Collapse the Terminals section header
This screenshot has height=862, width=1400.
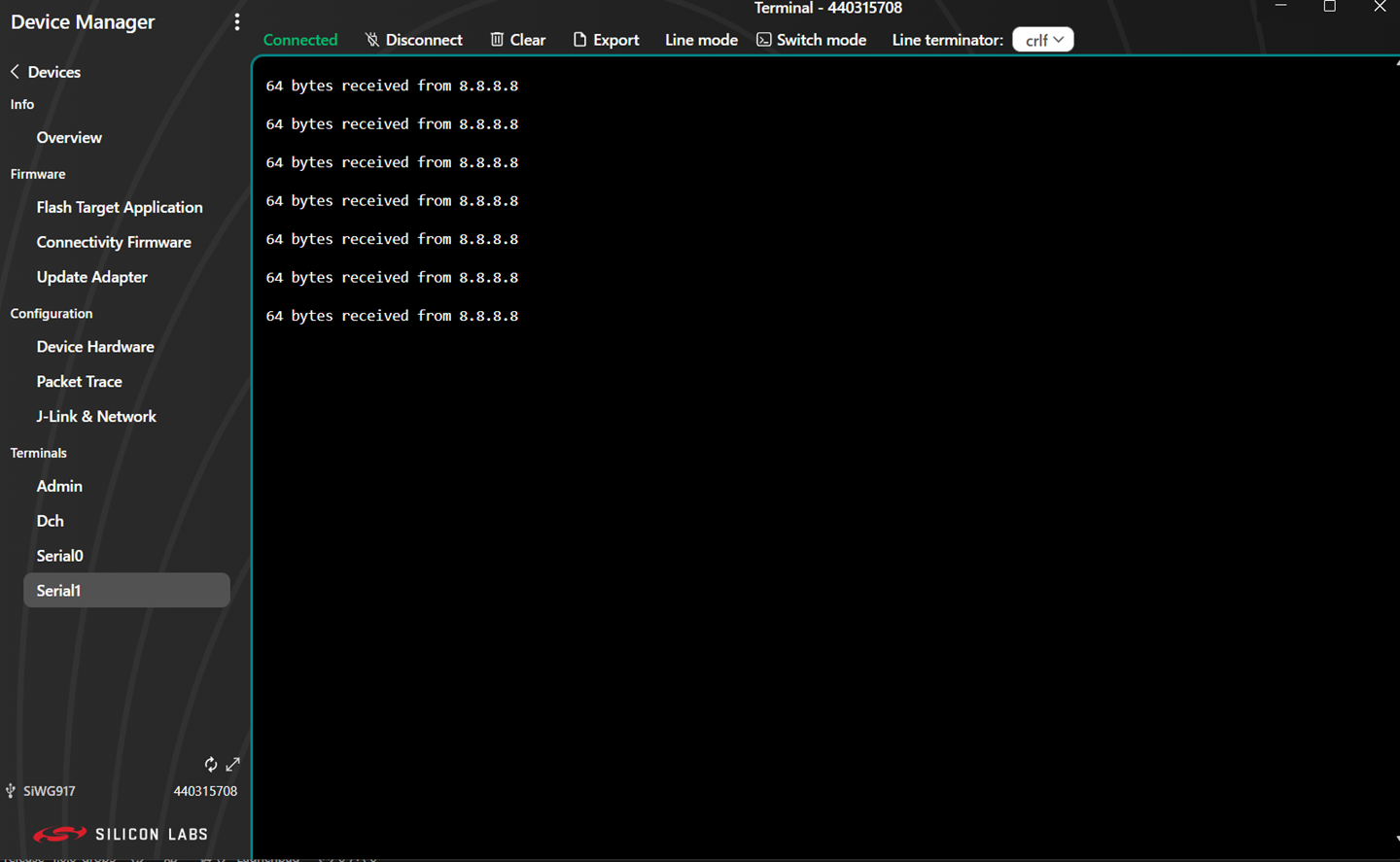click(38, 453)
